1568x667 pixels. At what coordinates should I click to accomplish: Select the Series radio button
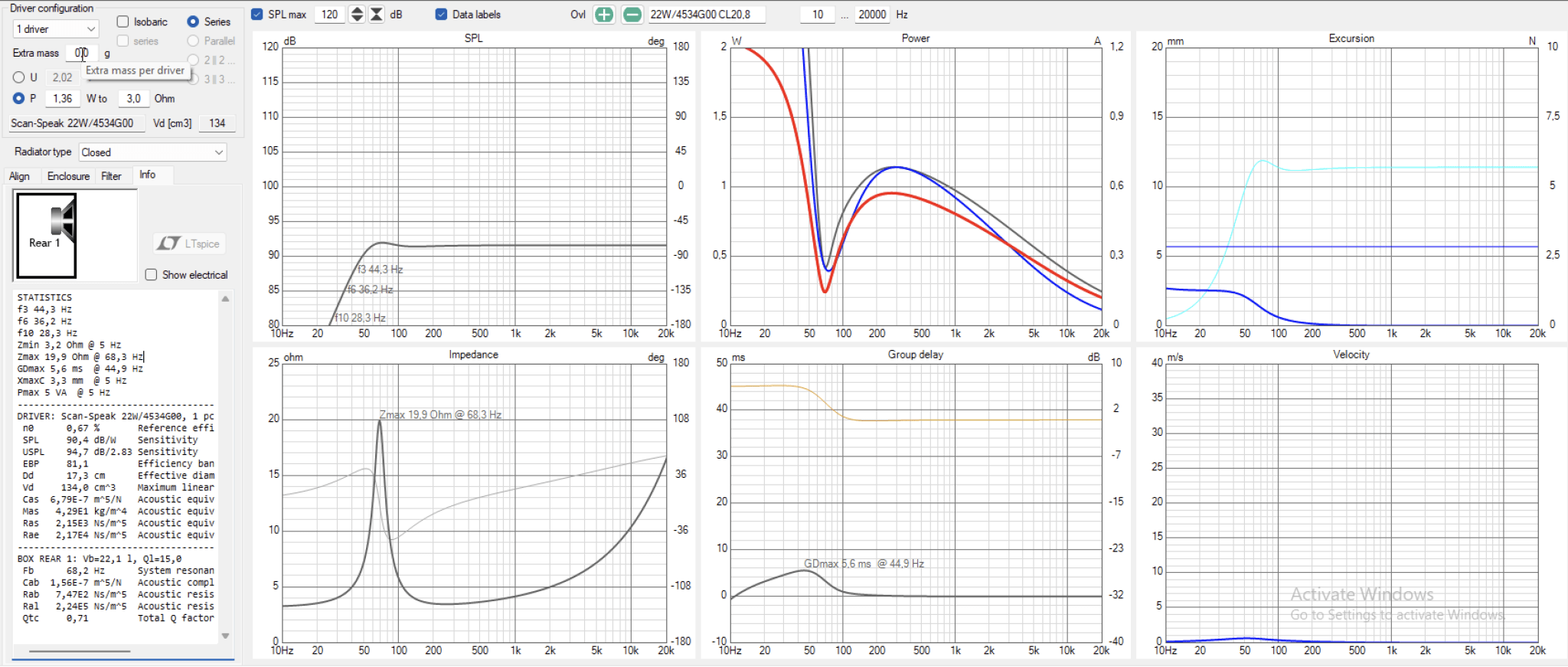pyautogui.click(x=193, y=21)
